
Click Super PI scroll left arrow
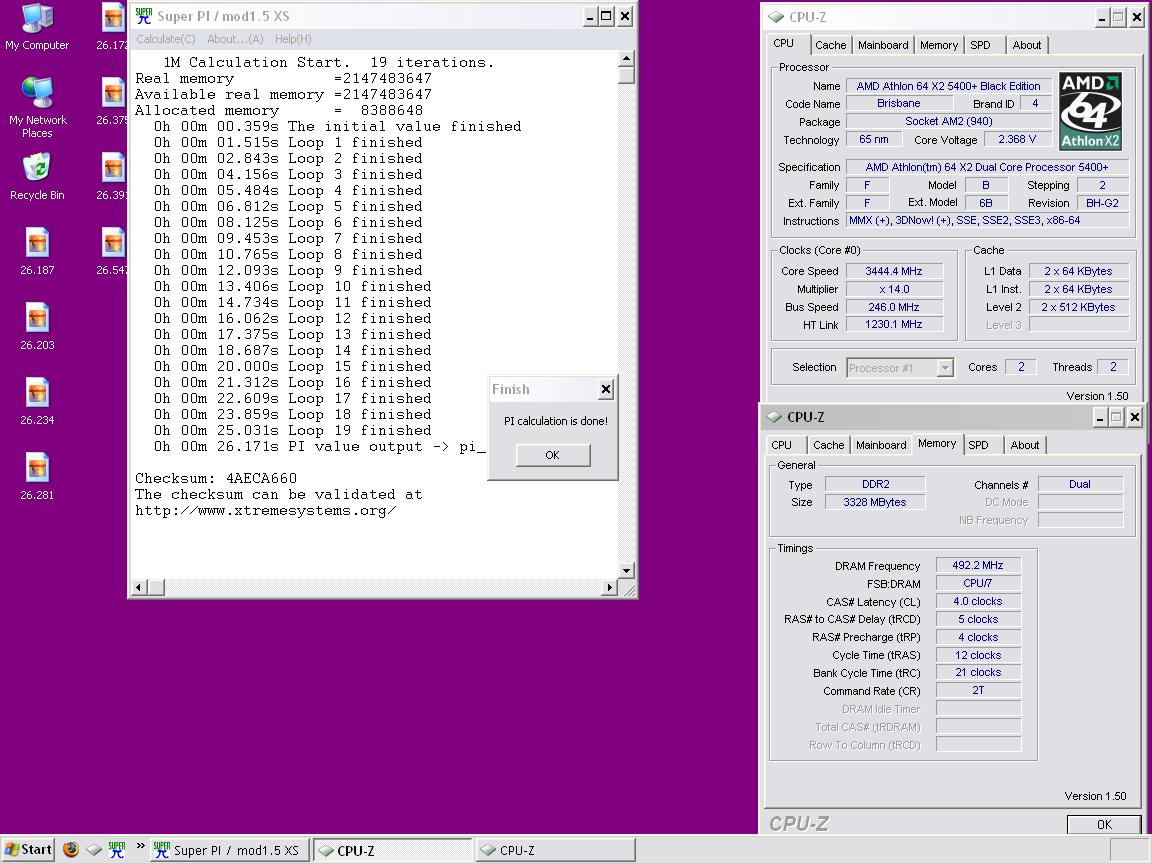tap(139, 587)
